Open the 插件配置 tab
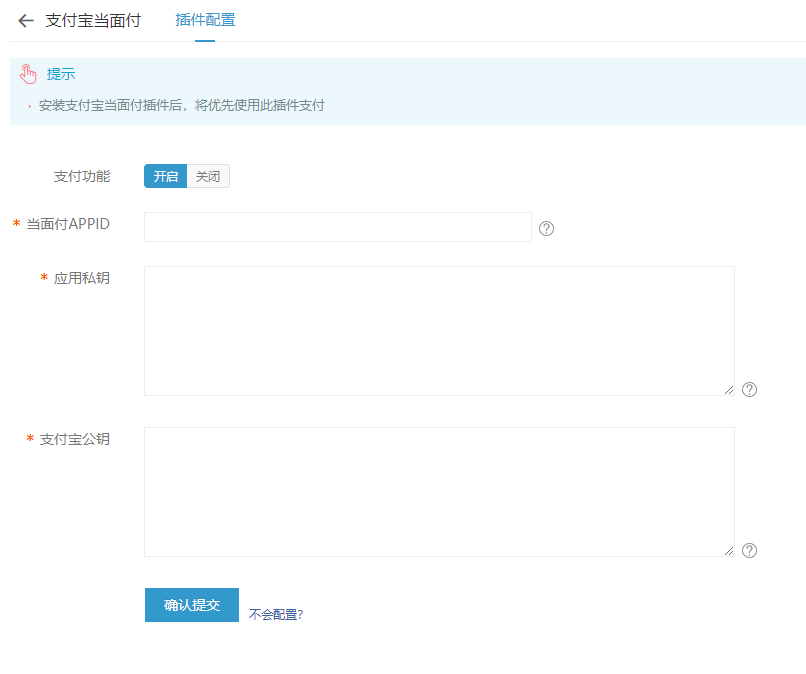Screen dimensions: 806x674 (205, 20)
